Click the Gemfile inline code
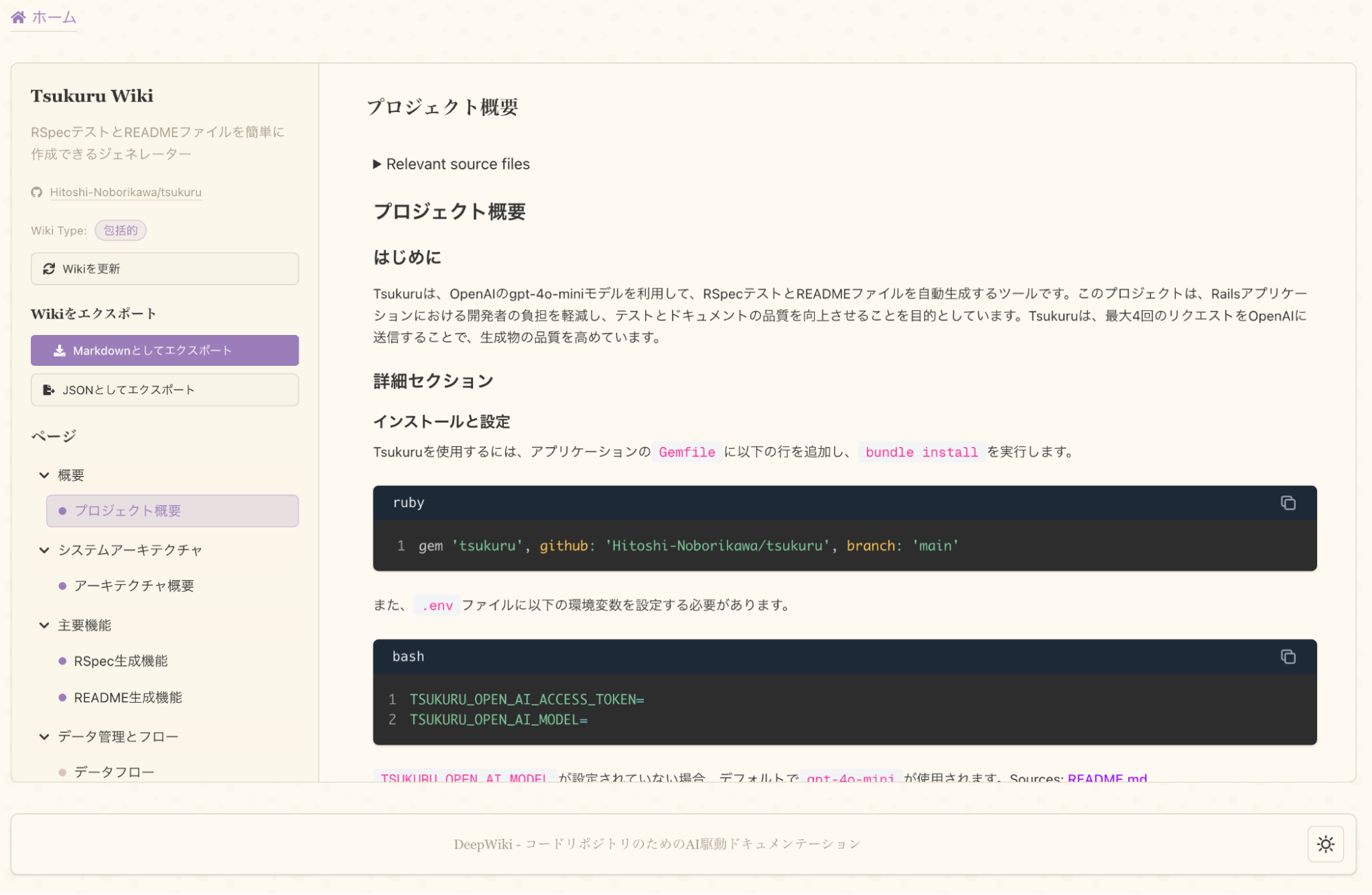1372x895 pixels. [687, 452]
